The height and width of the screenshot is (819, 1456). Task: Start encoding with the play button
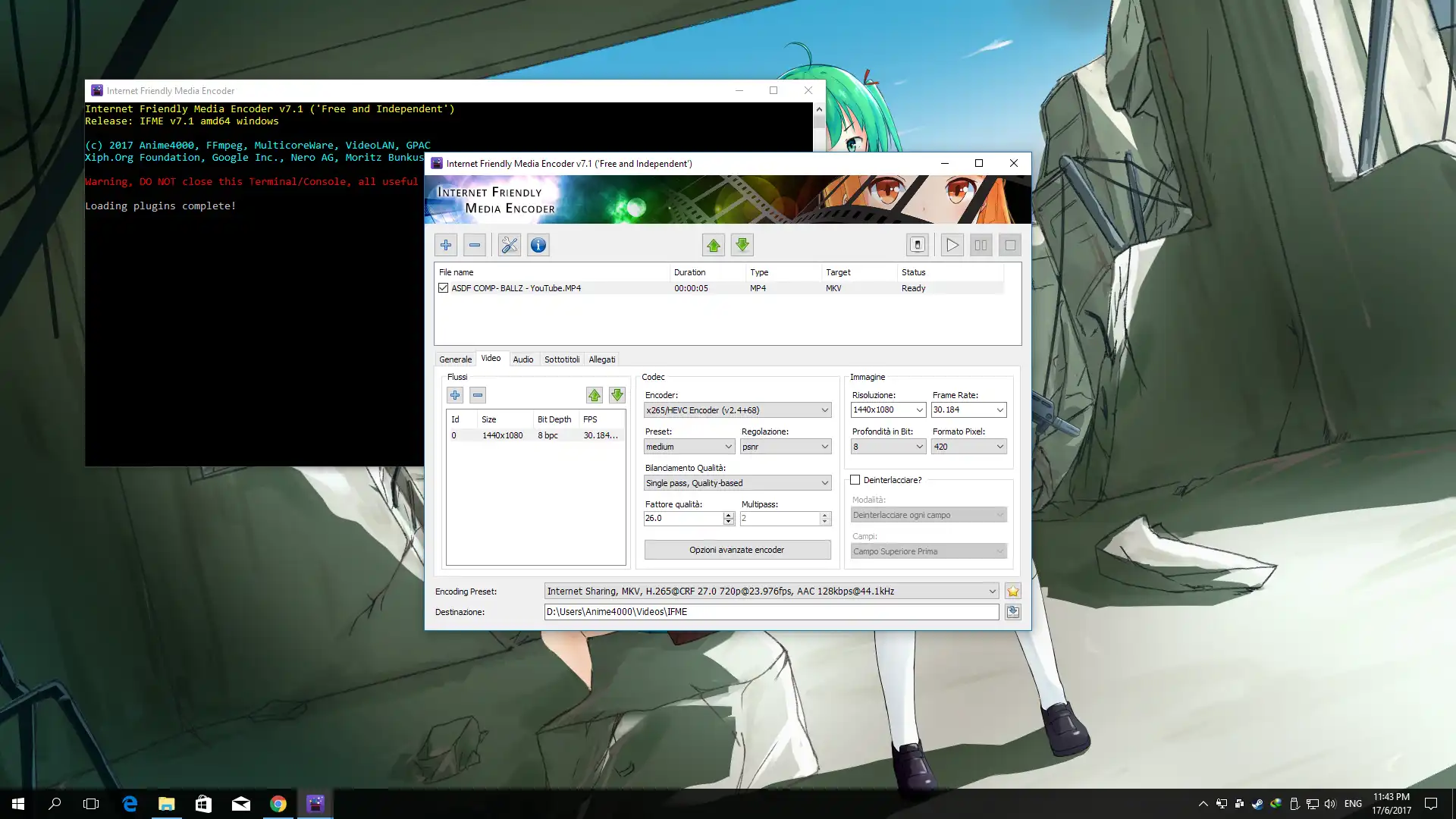pyautogui.click(x=952, y=245)
